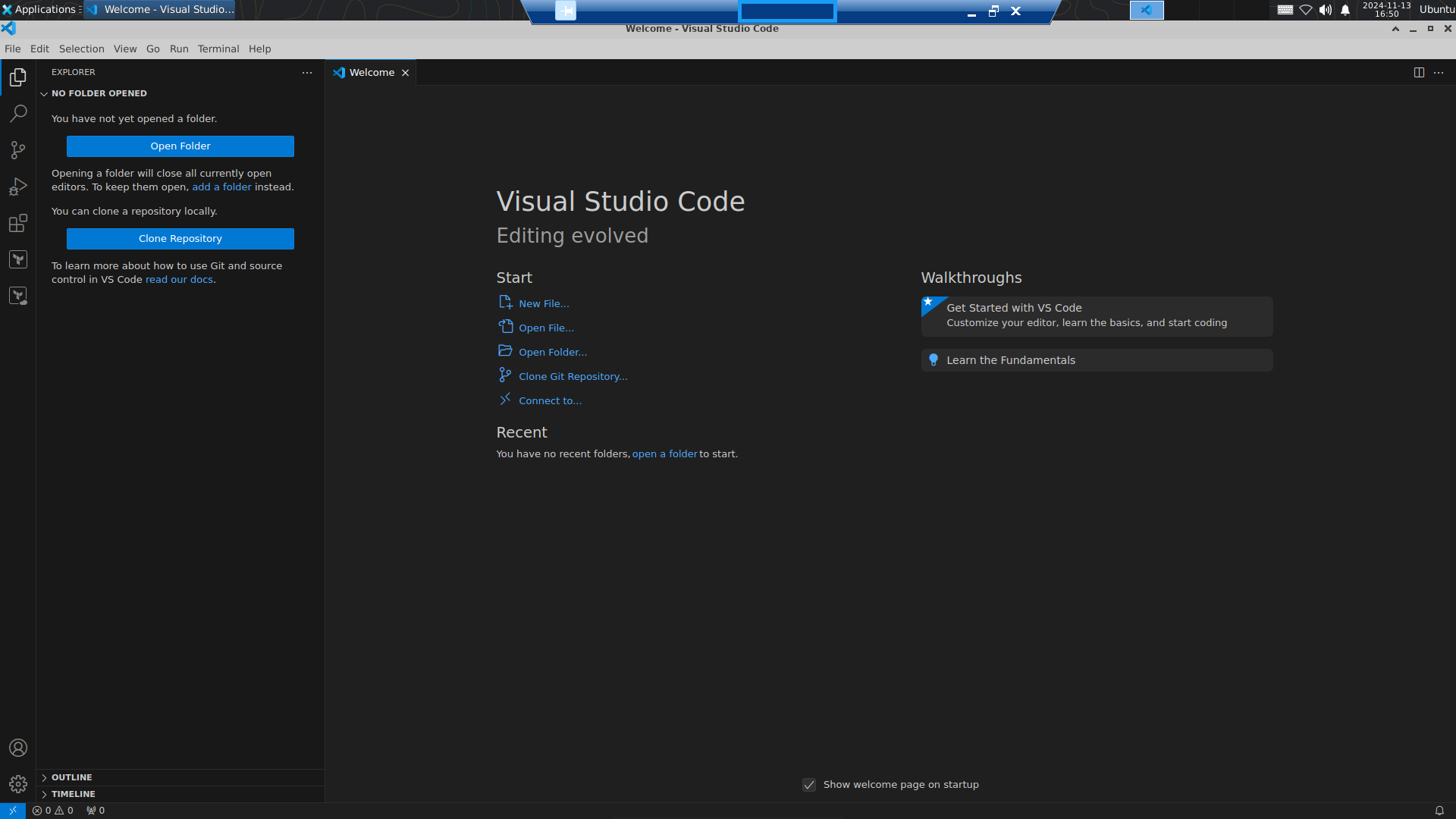Open the Terminal menu

[218, 49]
